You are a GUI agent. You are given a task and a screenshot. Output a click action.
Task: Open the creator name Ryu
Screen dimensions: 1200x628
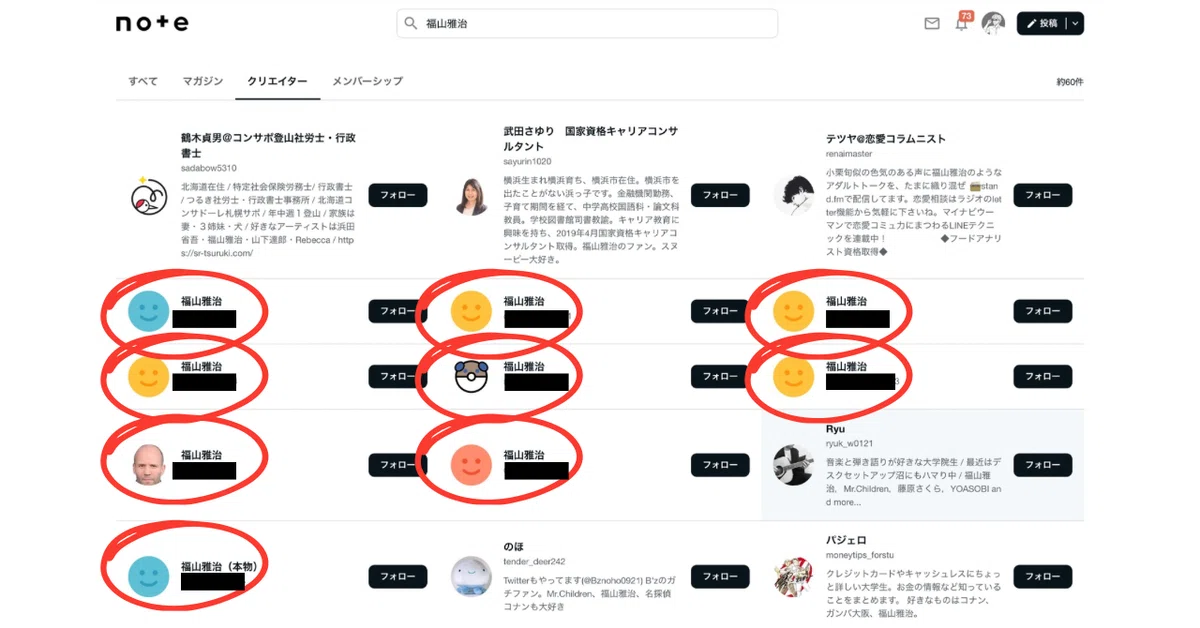(835, 429)
